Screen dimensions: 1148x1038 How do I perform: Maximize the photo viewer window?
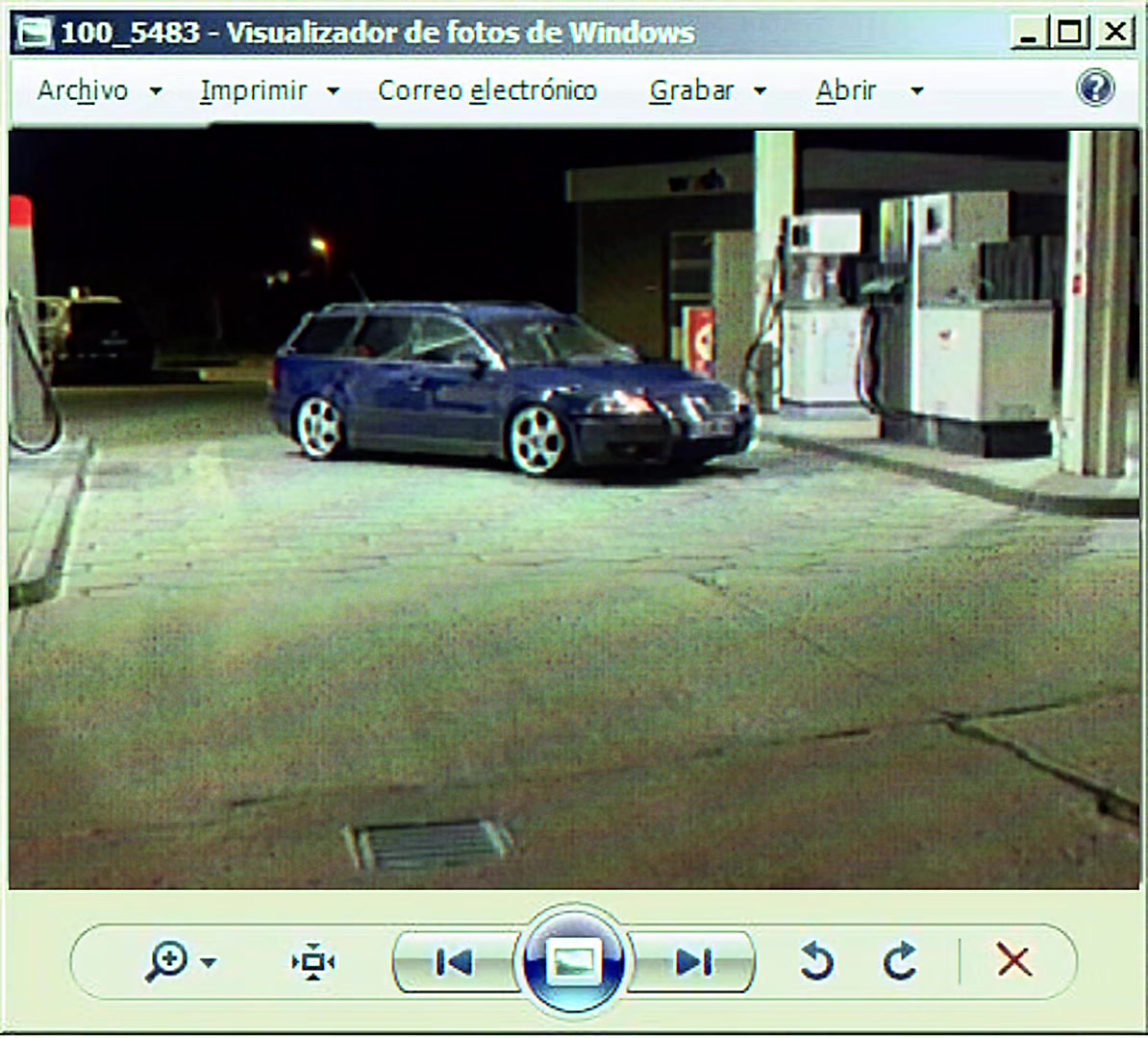click(1069, 33)
